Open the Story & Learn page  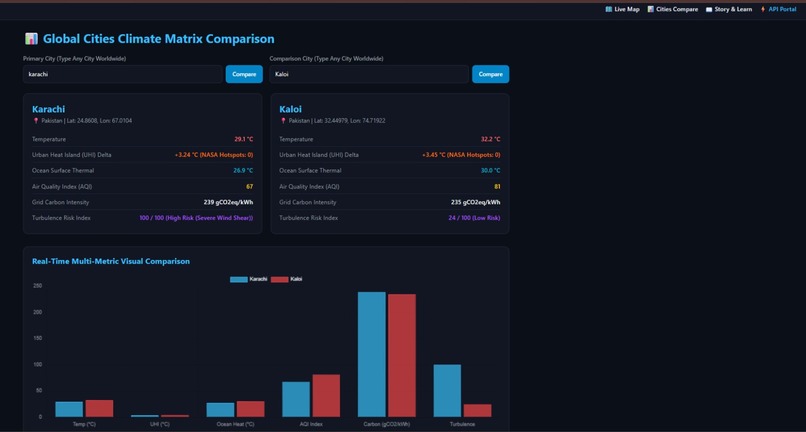click(x=729, y=9)
